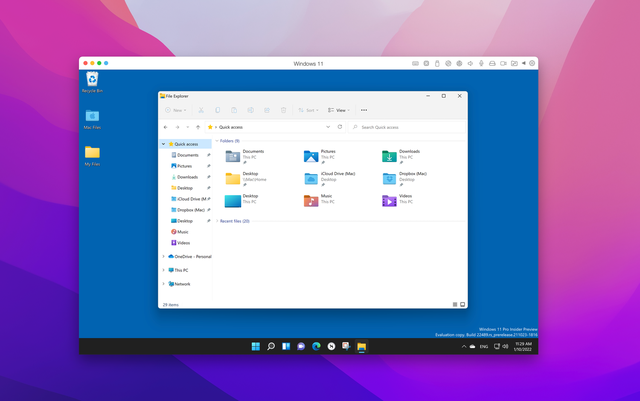
Task: Select Music in the navigation pane
Action: [x=182, y=232]
